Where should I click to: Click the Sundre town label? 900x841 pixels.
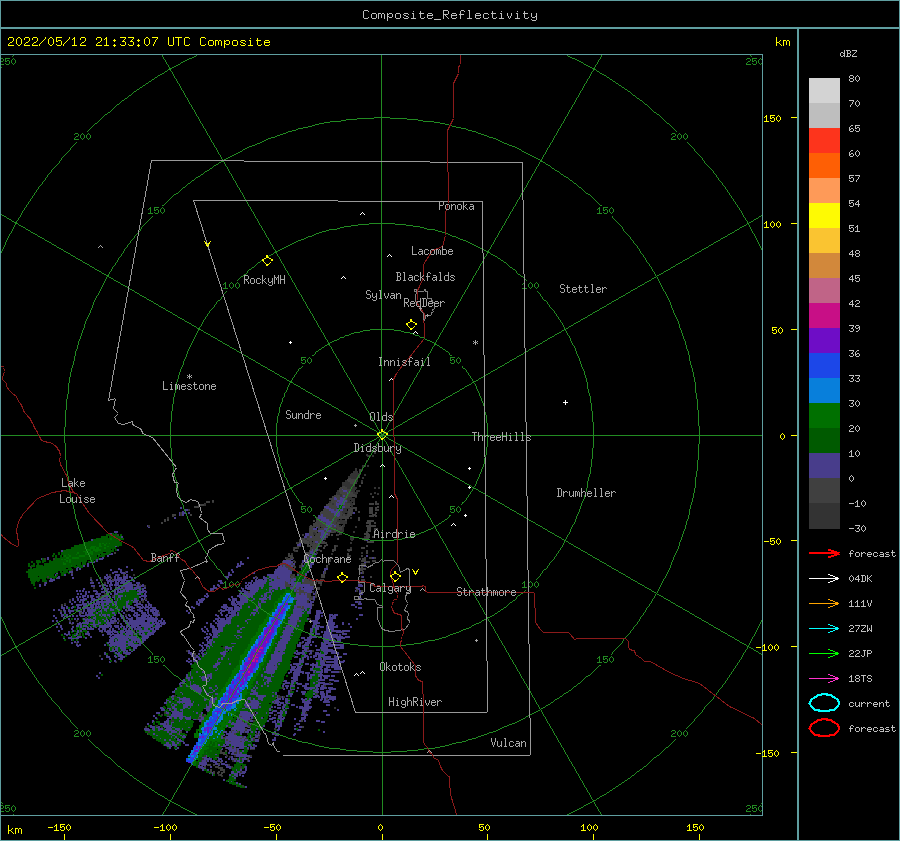tap(303, 415)
